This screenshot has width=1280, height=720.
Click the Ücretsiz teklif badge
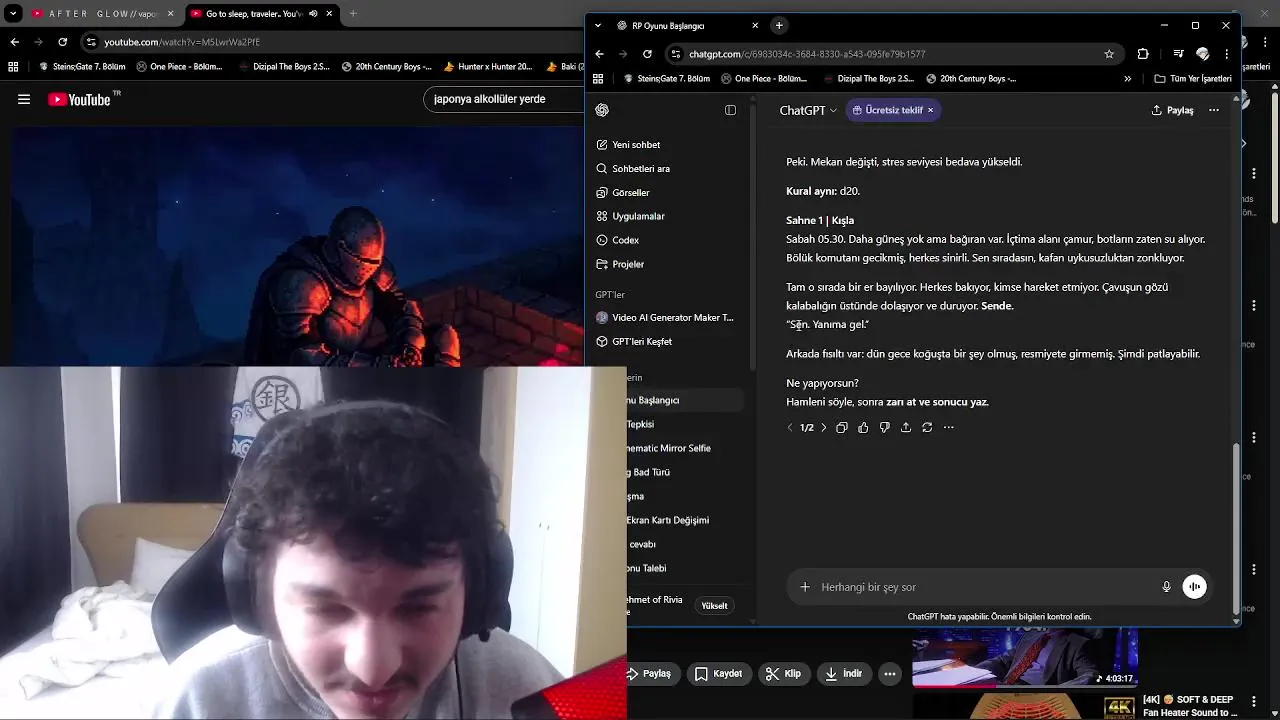click(x=888, y=110)
